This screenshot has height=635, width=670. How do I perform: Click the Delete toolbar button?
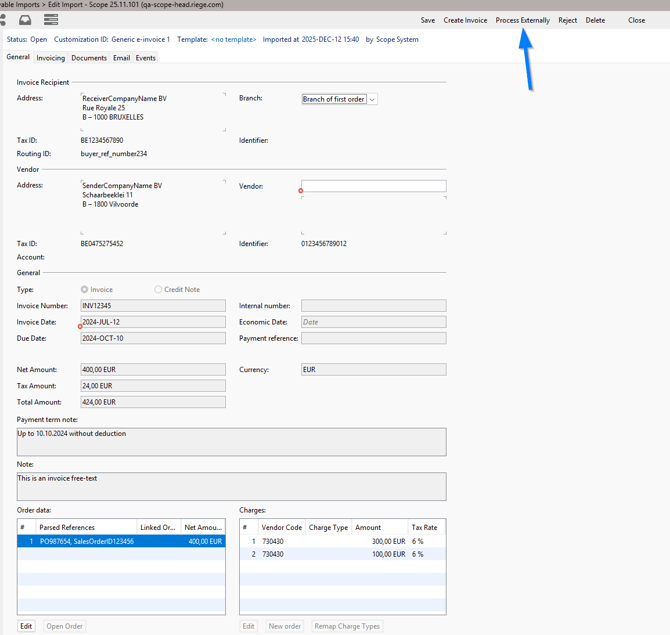pyautogui.click(x=595, y=20)
